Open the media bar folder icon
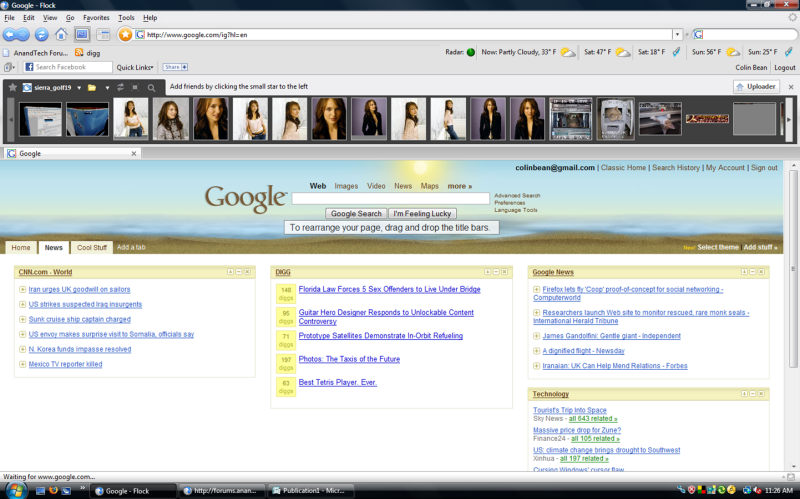The height and width of the screenshot is (499, 800). (92, 88)
